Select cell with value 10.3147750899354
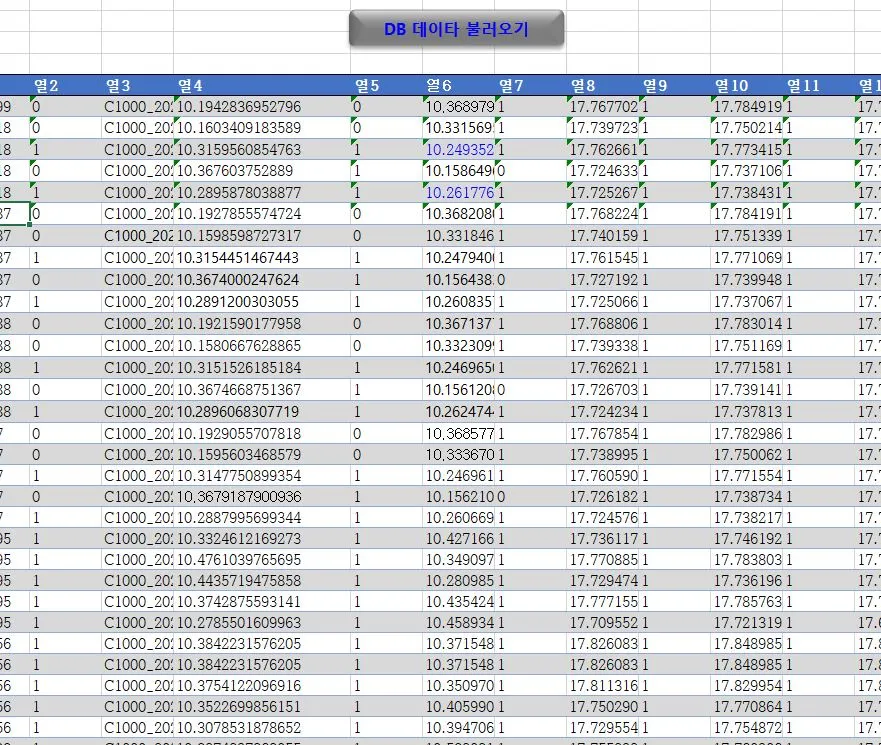The image size is (881, 745). tap(262, 476)
